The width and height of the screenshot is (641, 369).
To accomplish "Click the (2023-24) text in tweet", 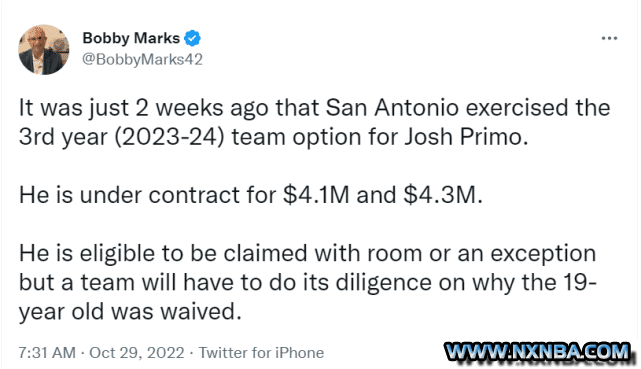I will [x=169, y=137].
